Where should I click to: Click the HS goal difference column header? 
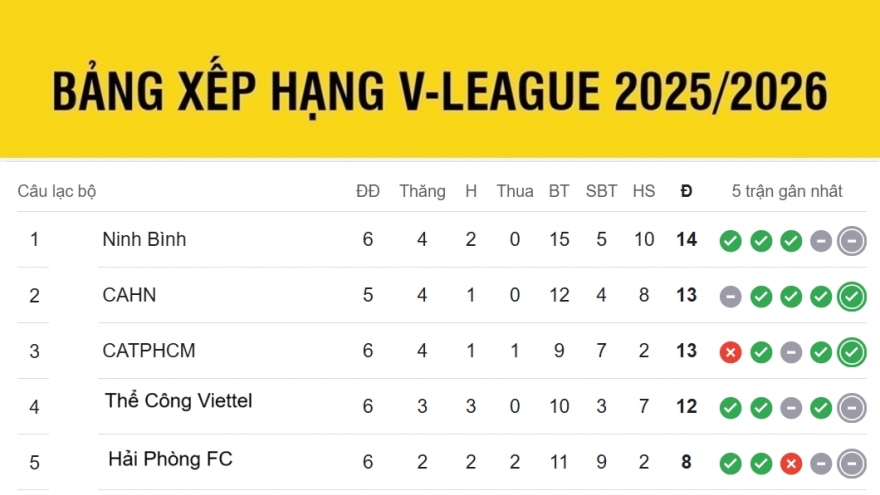(x=643, y=191)
